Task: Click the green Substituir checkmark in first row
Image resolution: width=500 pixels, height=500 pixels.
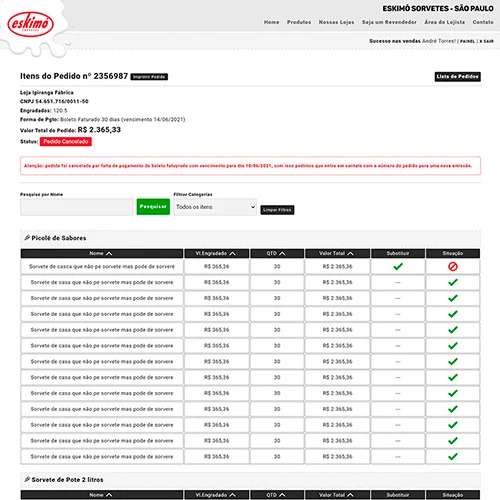Action: pos(398,266)
